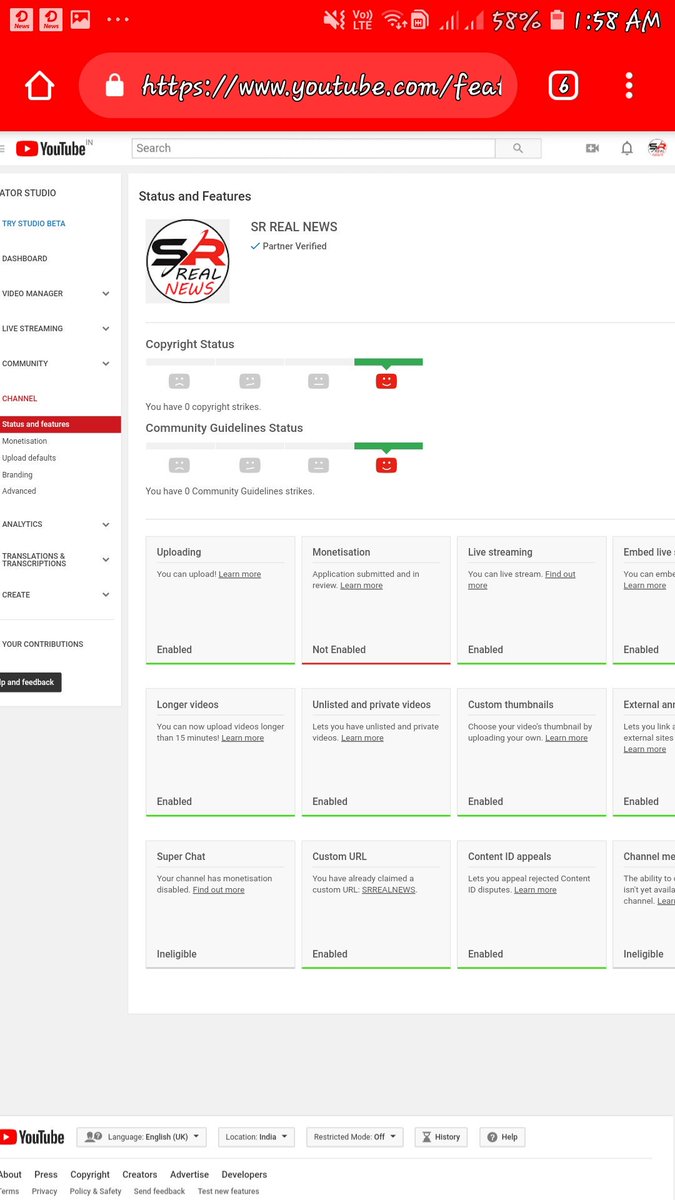Screen dimensions: 675x1200
Task: Open the notifications bell
Action: 627,148
